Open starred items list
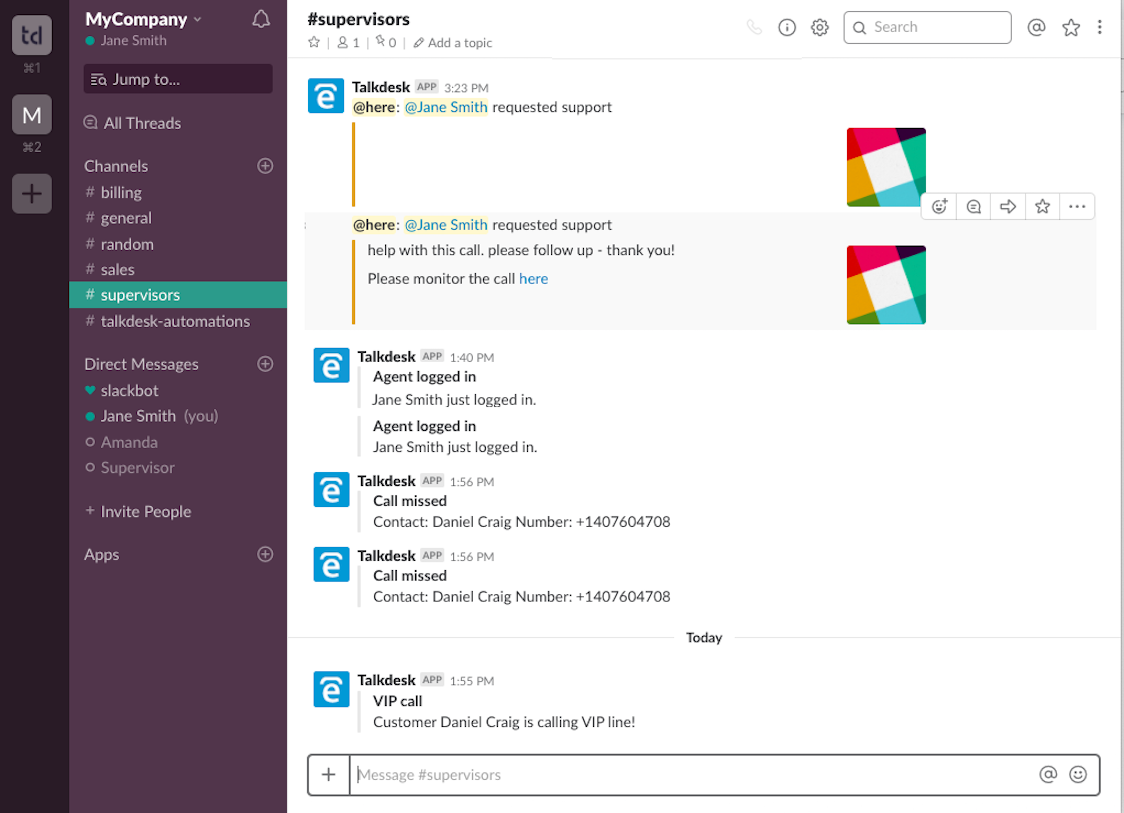Image resolution: width=1124 pixels, height=813 pixels. (1071, 27)
